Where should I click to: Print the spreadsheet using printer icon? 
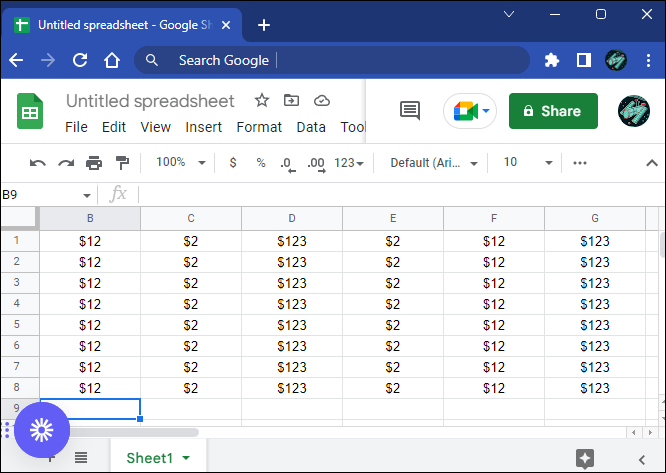click(94, 163)
